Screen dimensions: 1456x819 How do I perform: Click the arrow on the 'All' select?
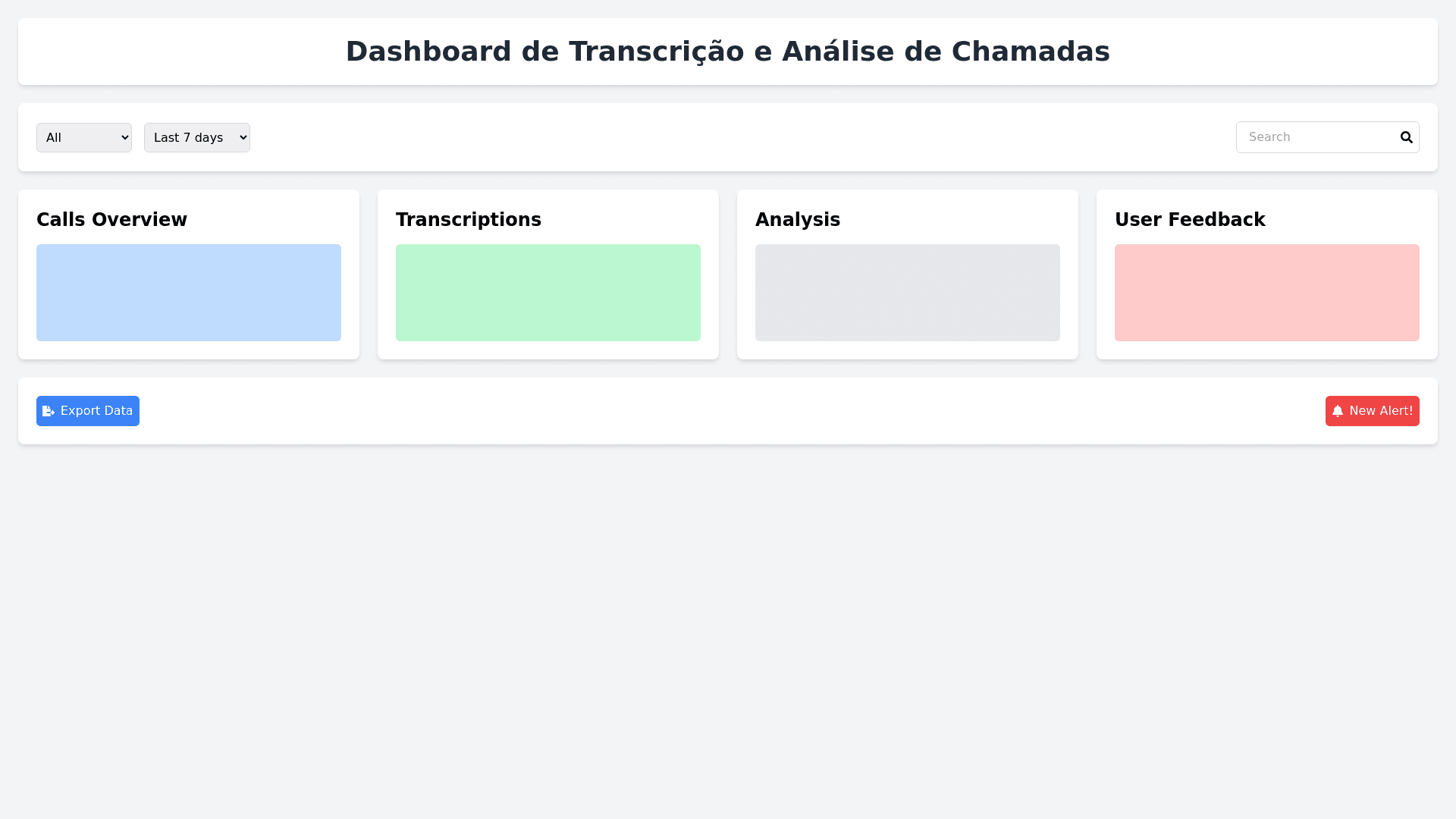(x=125, y=137)
